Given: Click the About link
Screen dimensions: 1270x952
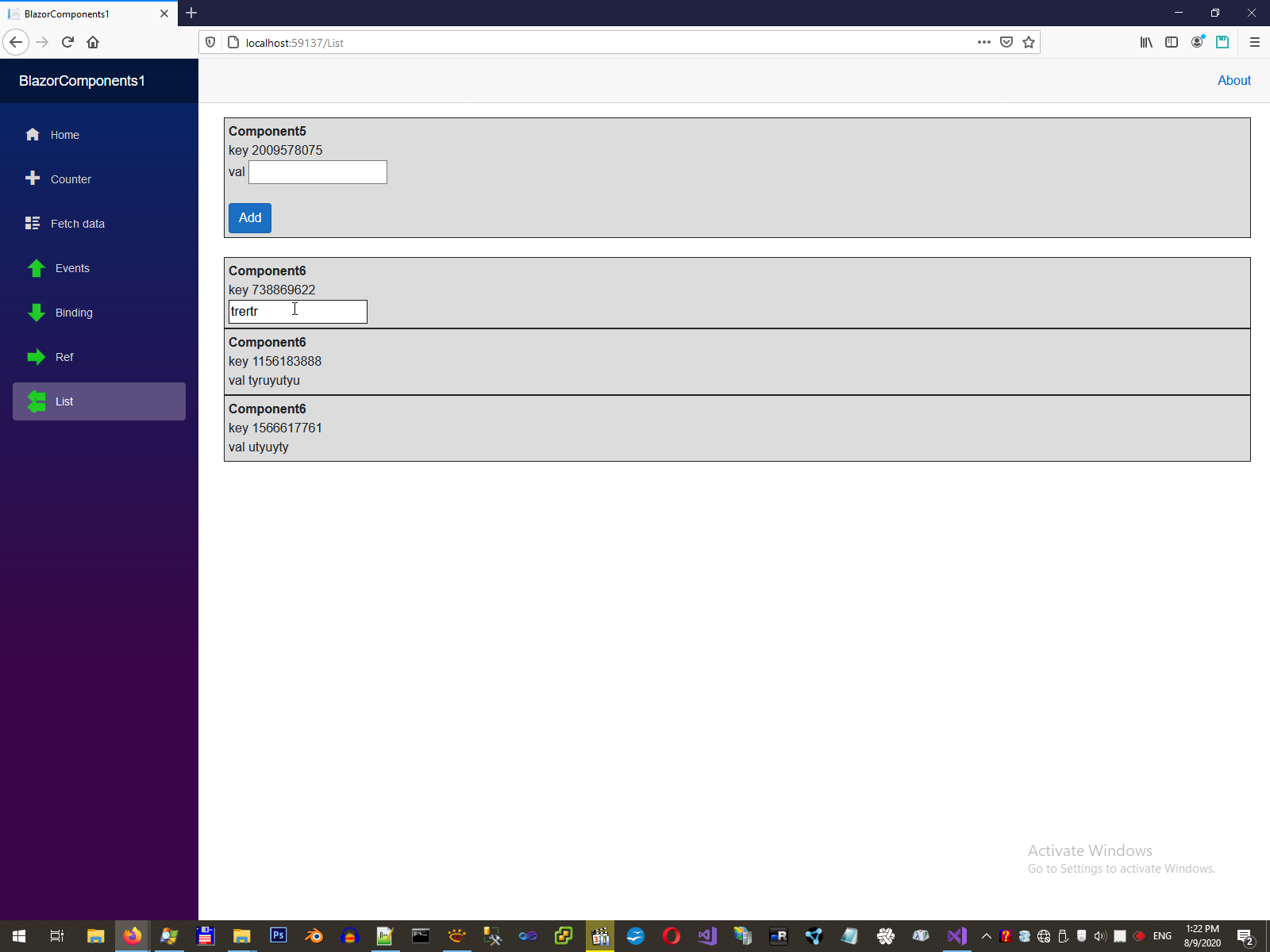Looking at the screenshot, I should click(1234, 80).
